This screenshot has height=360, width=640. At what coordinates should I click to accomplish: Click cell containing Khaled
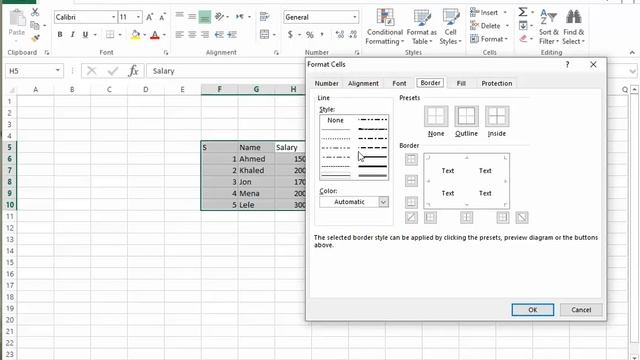256,170
